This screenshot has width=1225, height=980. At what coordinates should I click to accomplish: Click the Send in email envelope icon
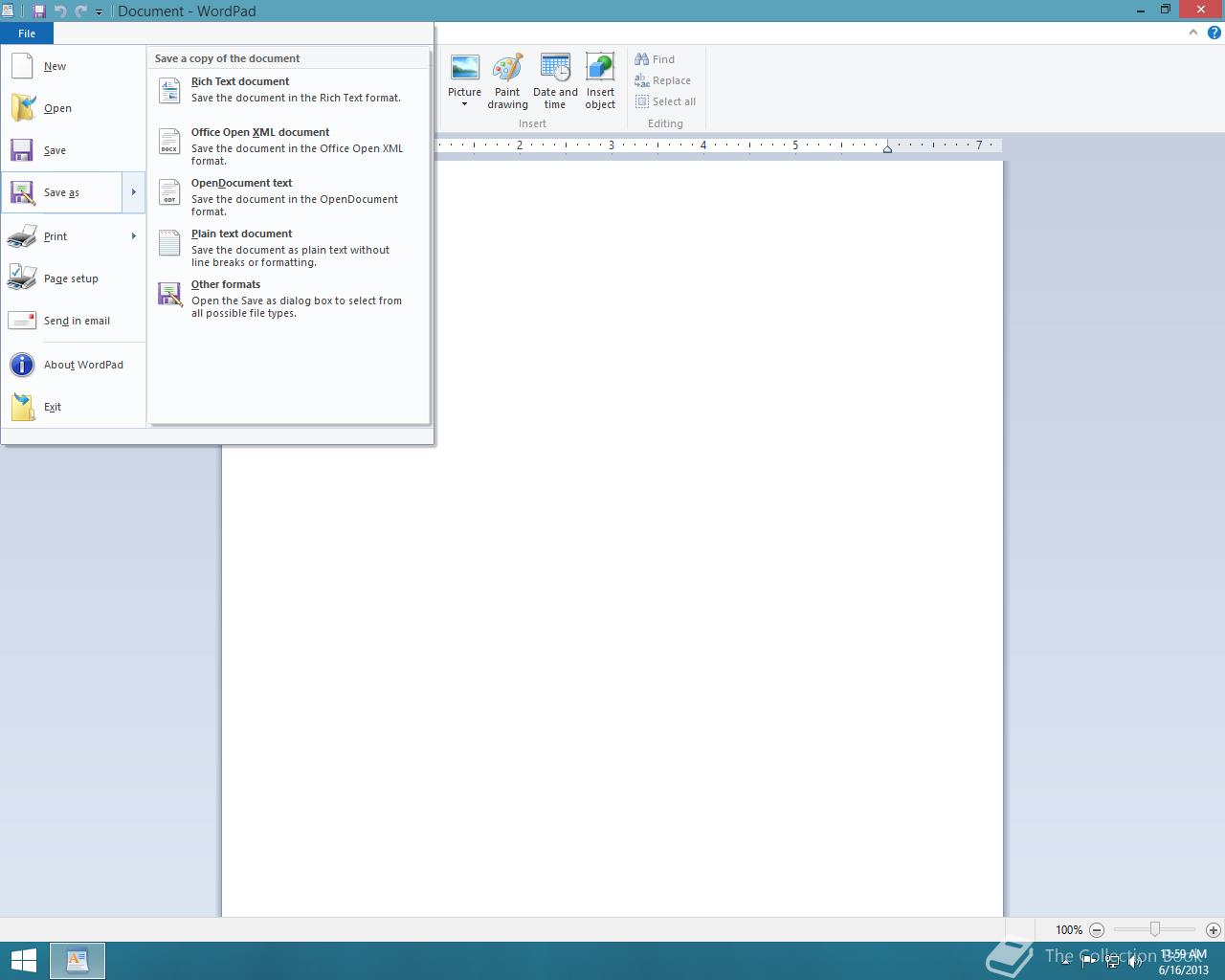click(22, 322)
